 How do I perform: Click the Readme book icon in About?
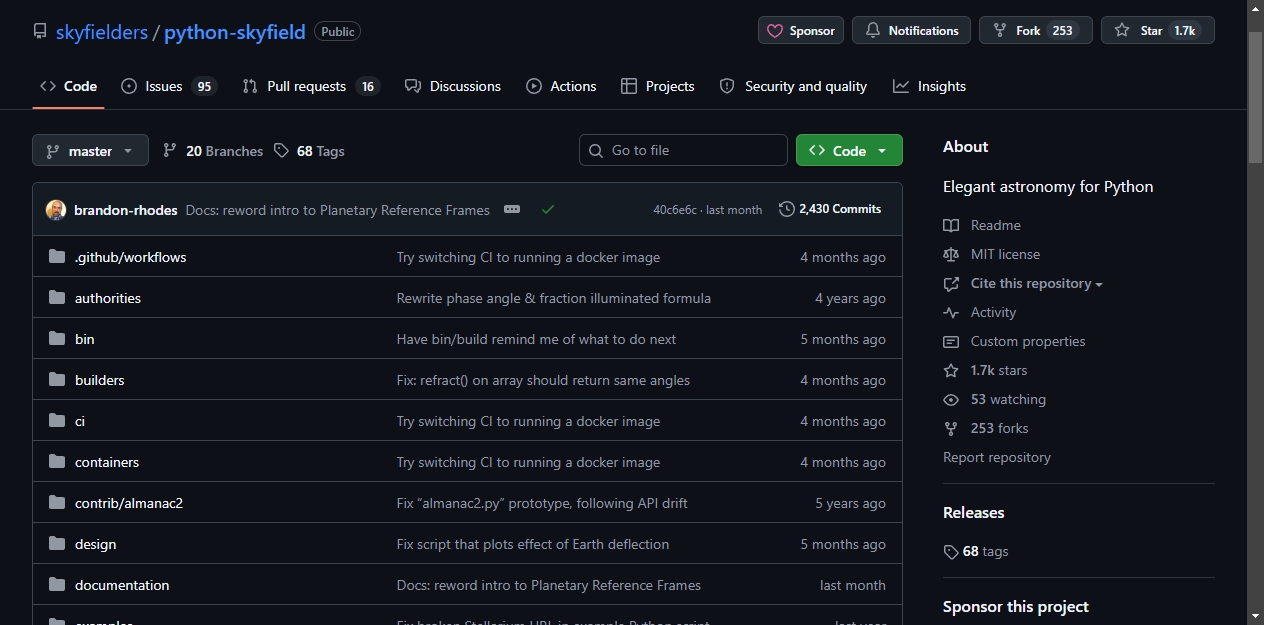point(951,225)
